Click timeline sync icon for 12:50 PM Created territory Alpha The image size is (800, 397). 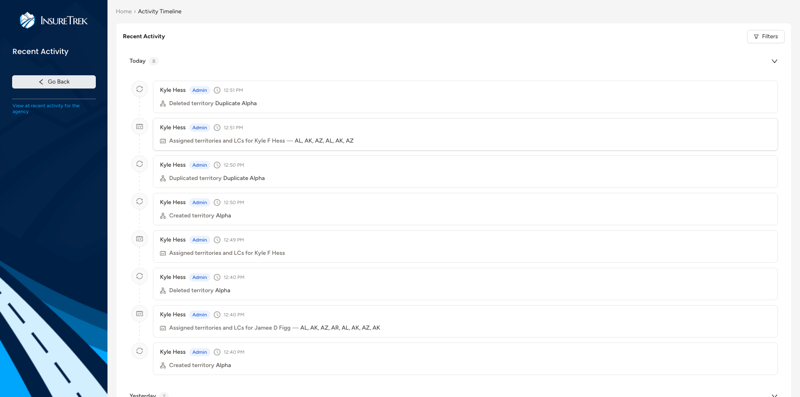139,201
